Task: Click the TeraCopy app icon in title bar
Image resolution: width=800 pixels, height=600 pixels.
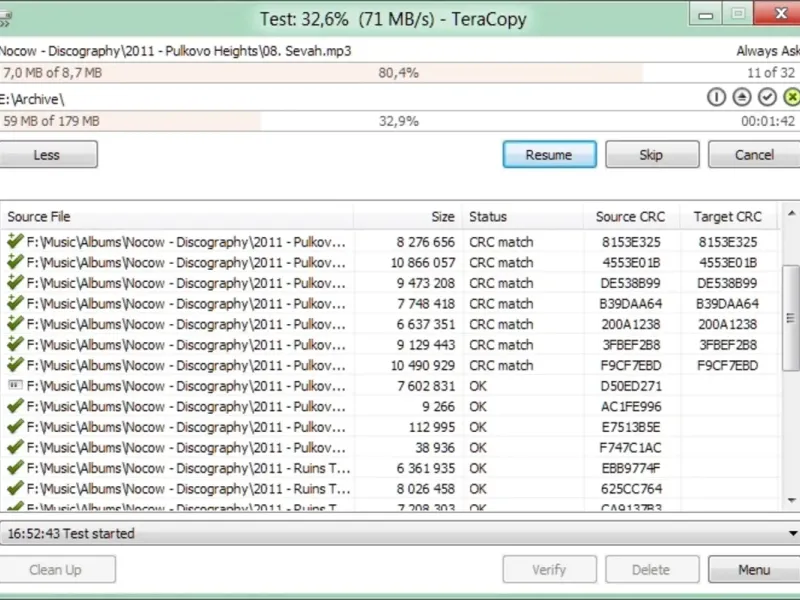Action: 5,18
